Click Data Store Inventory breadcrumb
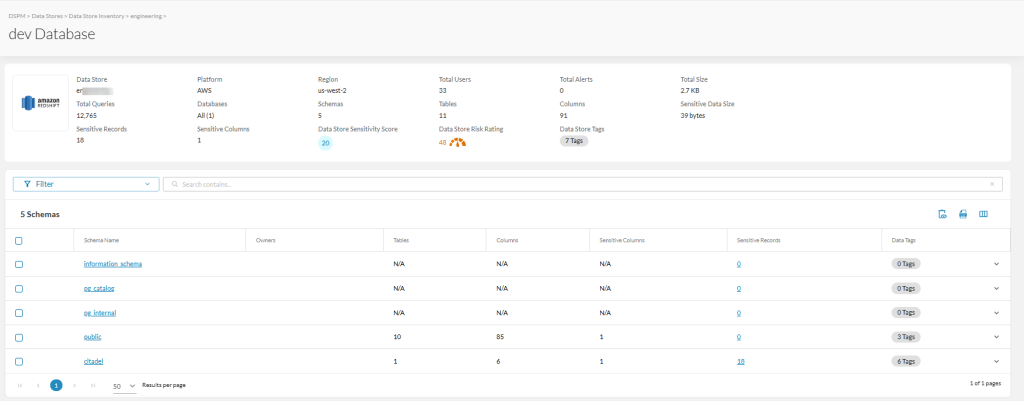This screenshot has width=1024, height=401. [x=97, y=16]
